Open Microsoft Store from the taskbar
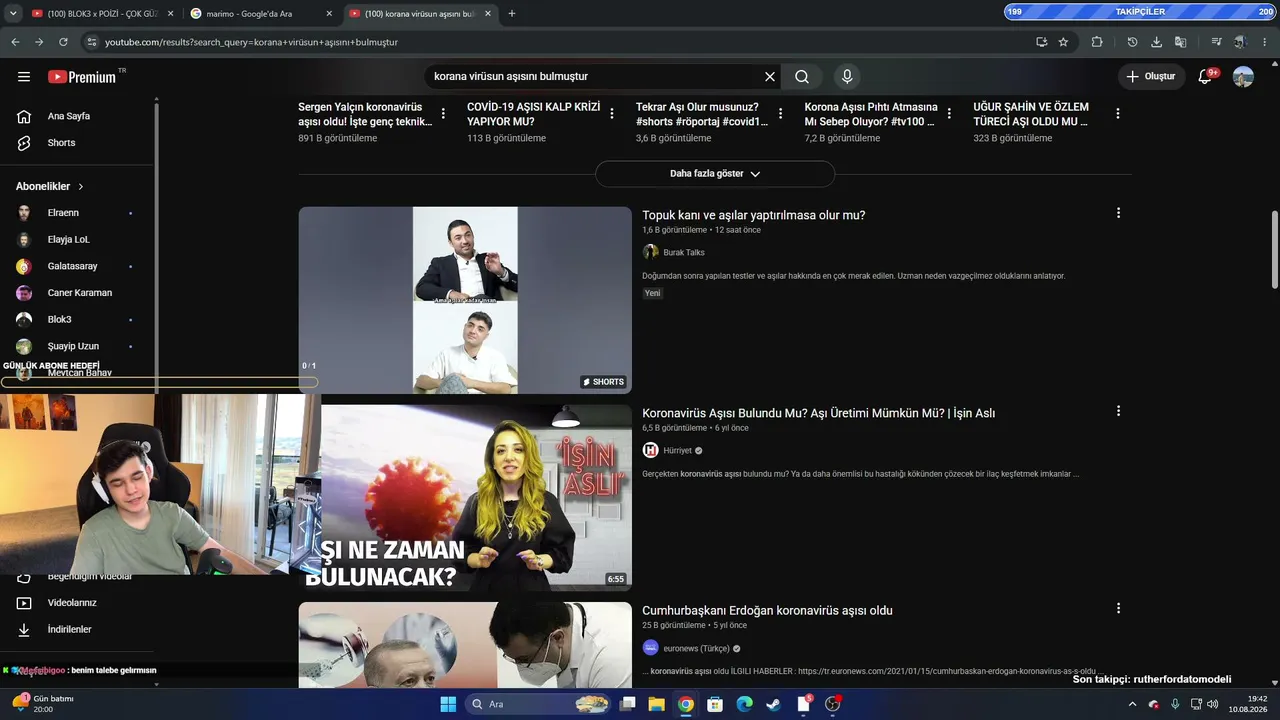 [715, 704]
